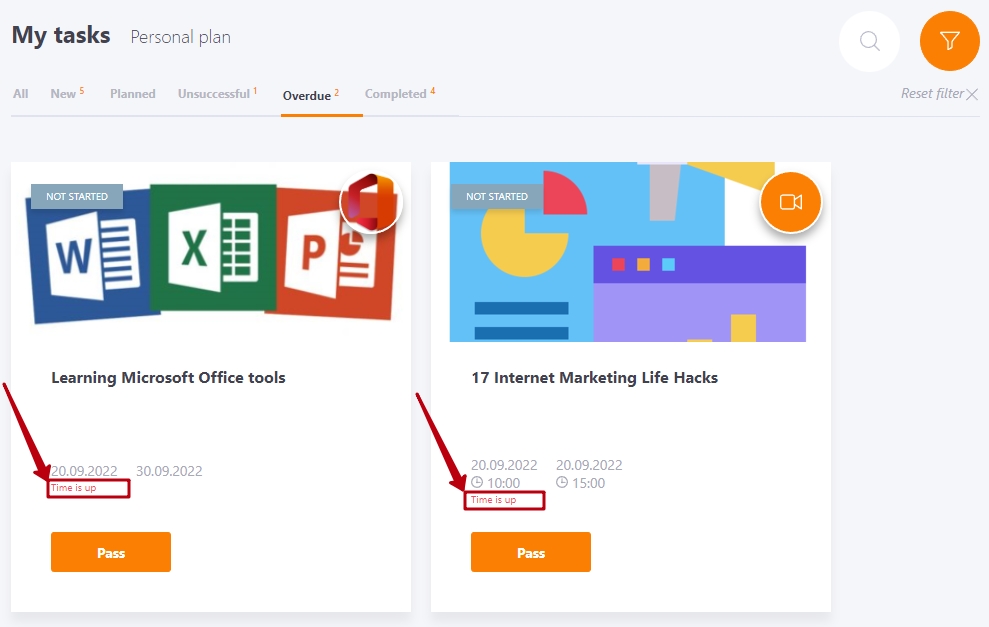
Task: Pass the 17 Internet Marketing Life Hacks task
Action: coord(530,552)
